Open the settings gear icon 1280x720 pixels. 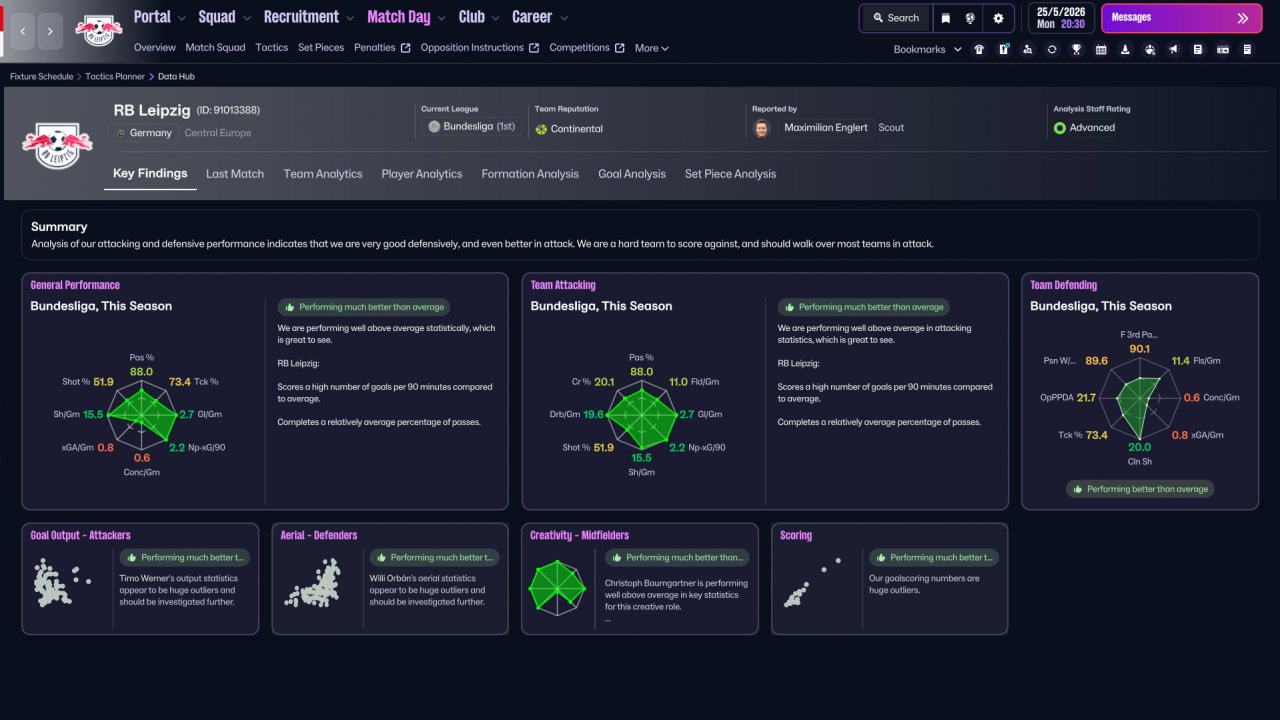pyautogui.click(x=998, y=18)
